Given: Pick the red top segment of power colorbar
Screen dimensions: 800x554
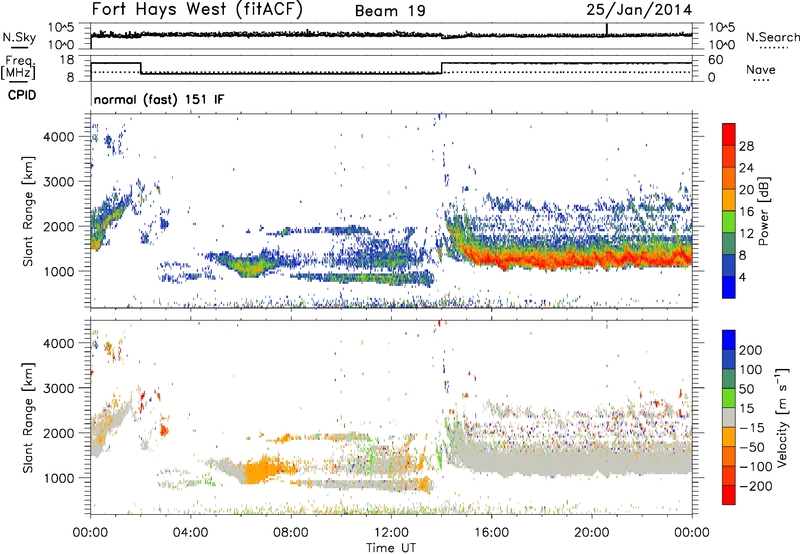Looking at the screenshot, I should 729,134.
